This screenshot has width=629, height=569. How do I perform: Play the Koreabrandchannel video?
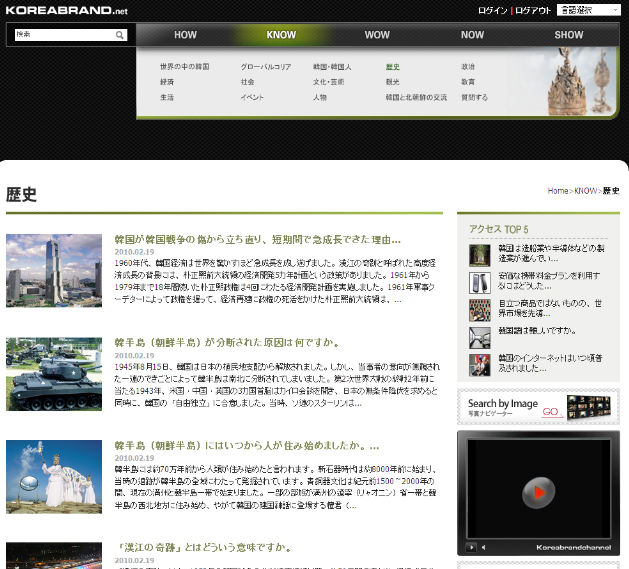click(x=538, y=493)
